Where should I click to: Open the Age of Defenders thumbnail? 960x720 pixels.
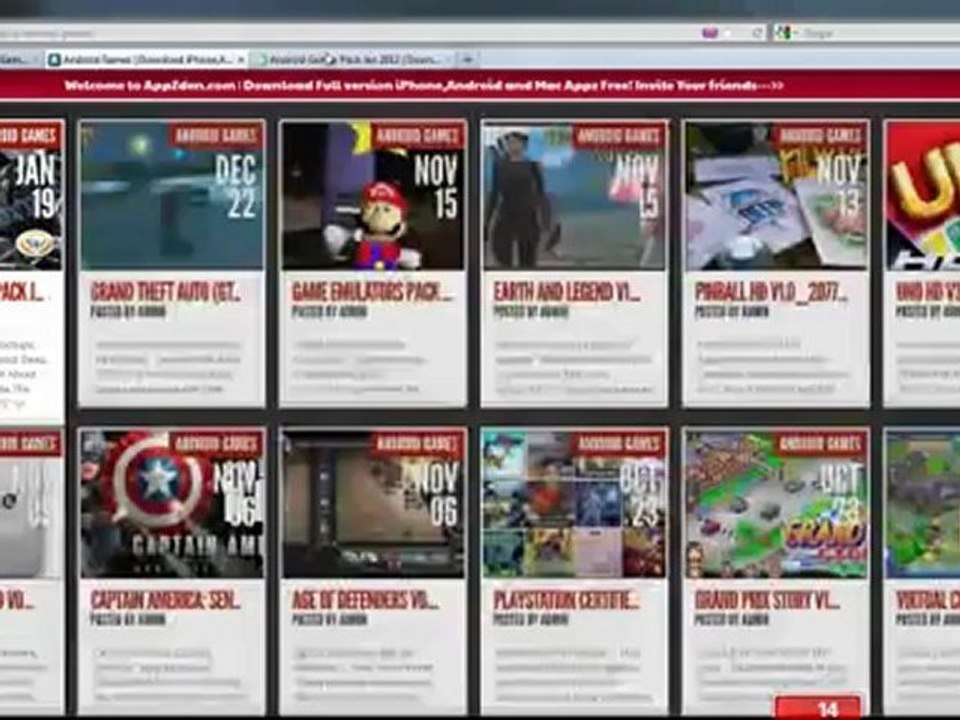[373, 504]
